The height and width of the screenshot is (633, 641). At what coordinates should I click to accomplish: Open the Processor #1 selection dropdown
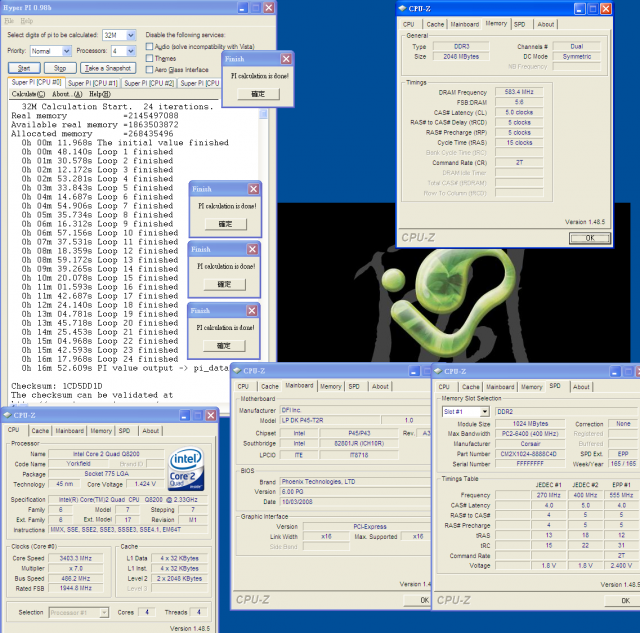[104, 612]
